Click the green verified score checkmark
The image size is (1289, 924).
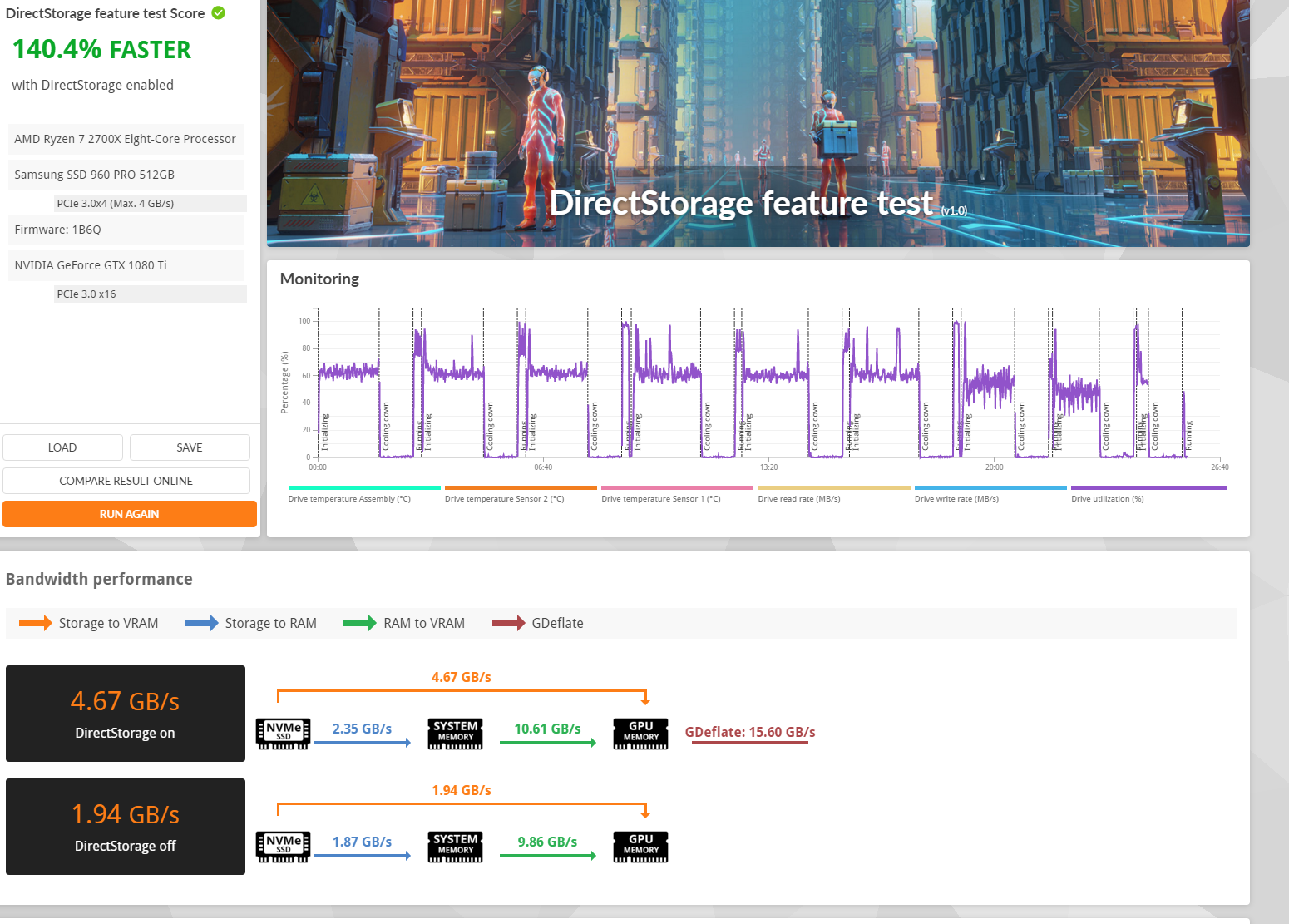pos(218,12)
